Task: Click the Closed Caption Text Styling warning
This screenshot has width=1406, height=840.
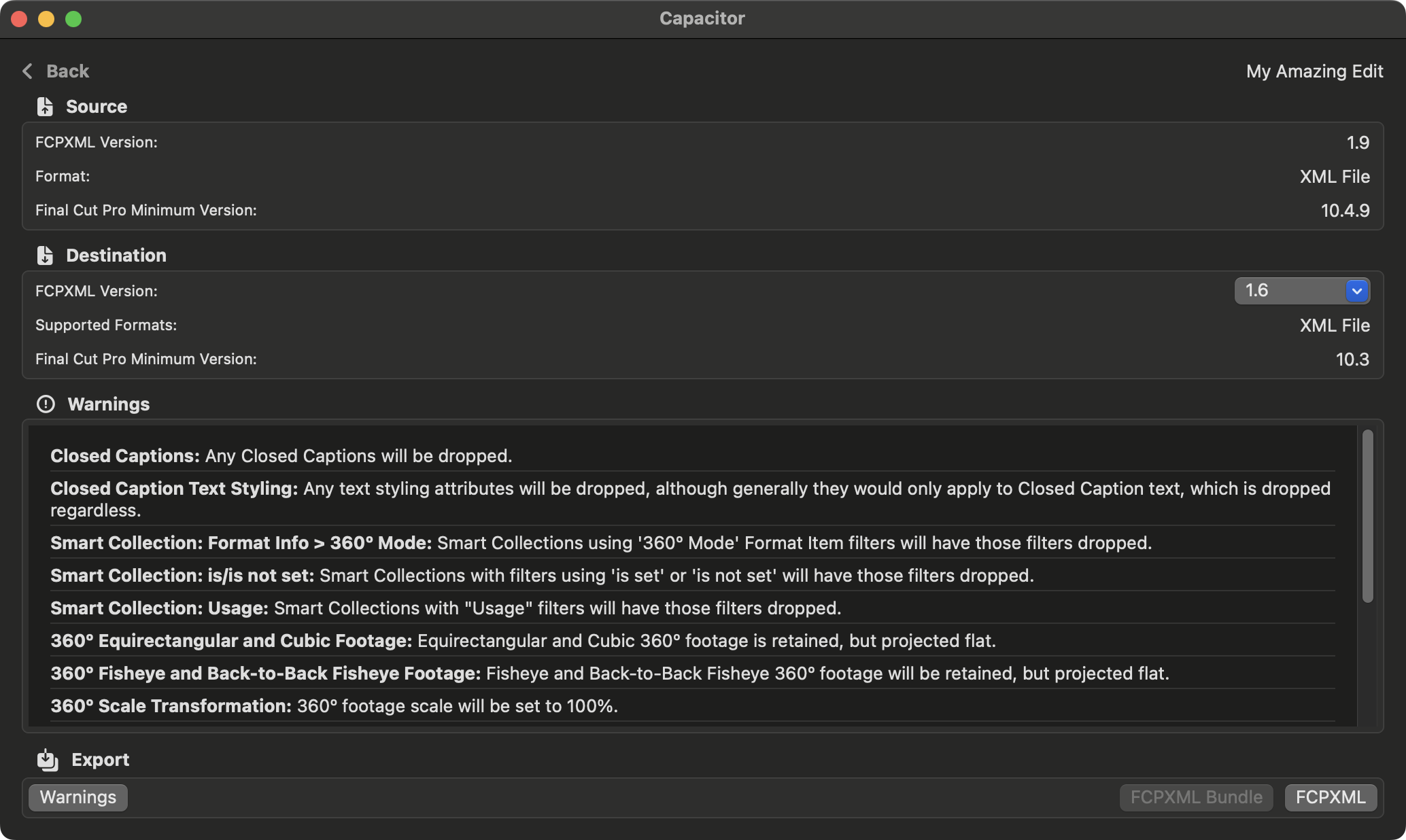Action: coord(690,499)
